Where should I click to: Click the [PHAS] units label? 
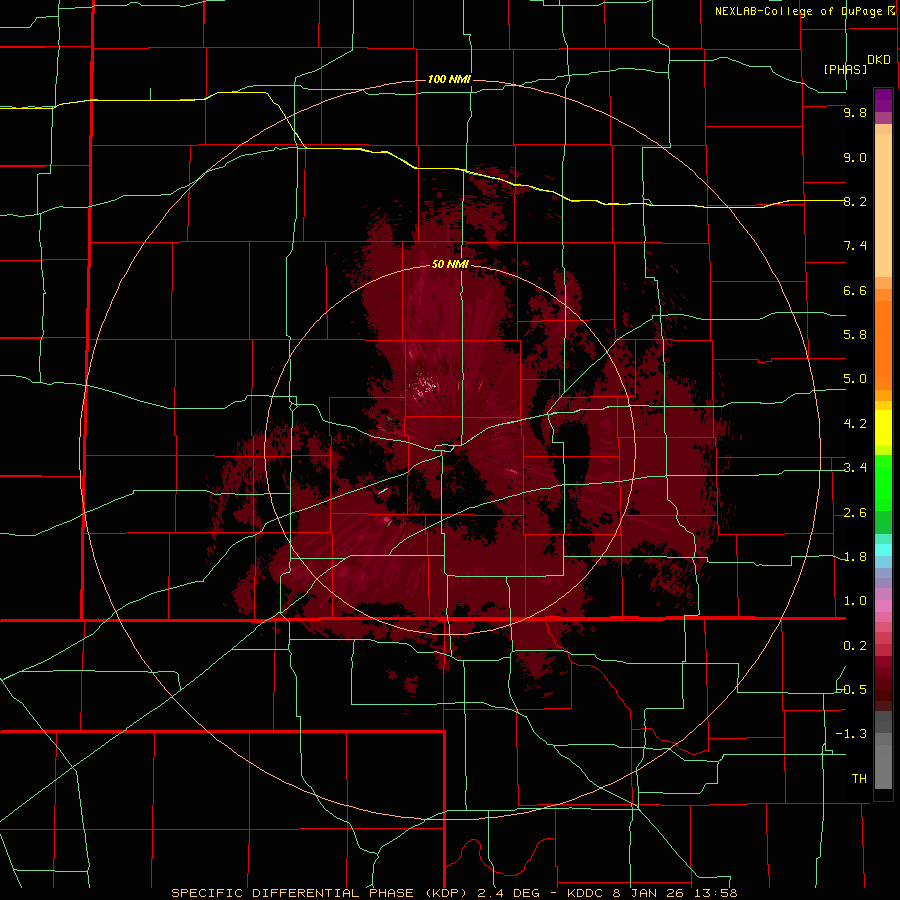pos(845,70)
